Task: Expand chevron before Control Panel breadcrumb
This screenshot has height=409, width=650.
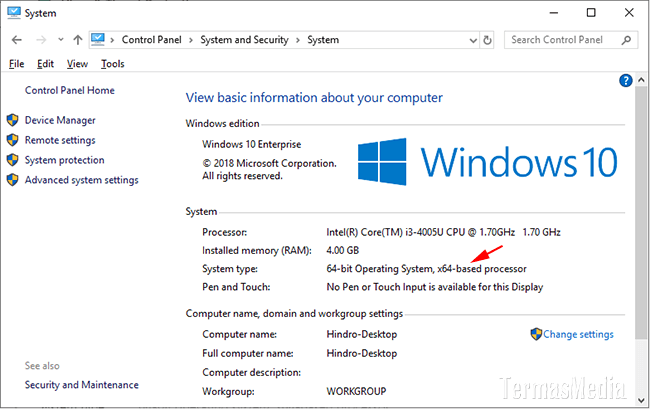Action: (112, 40)
